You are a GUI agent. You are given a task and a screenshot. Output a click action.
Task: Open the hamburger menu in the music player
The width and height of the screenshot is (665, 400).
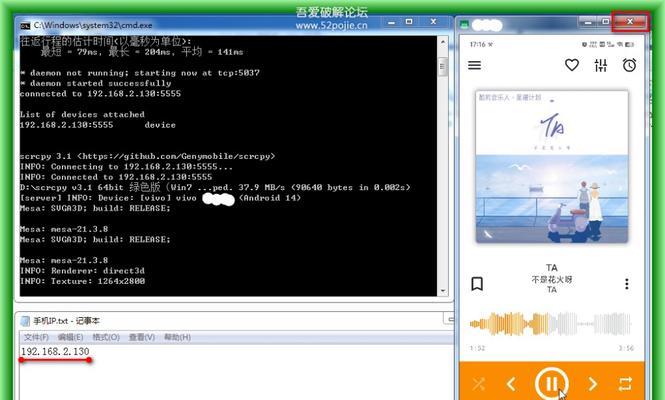[475, 65]
